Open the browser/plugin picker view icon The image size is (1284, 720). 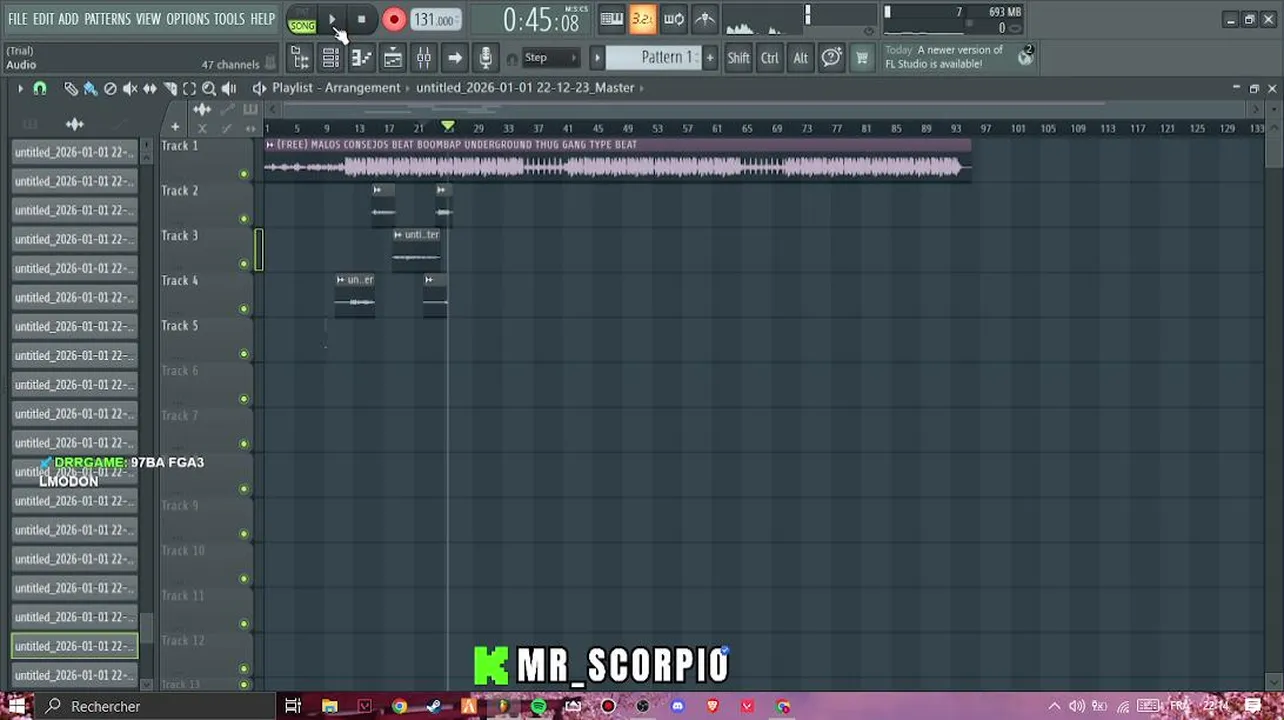[300, 58]
